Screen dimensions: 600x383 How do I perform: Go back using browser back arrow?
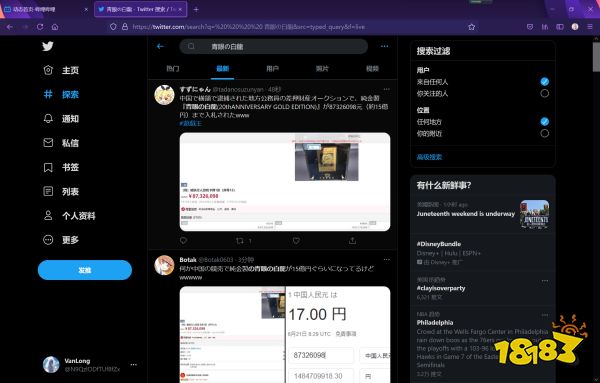coord(10,27)
